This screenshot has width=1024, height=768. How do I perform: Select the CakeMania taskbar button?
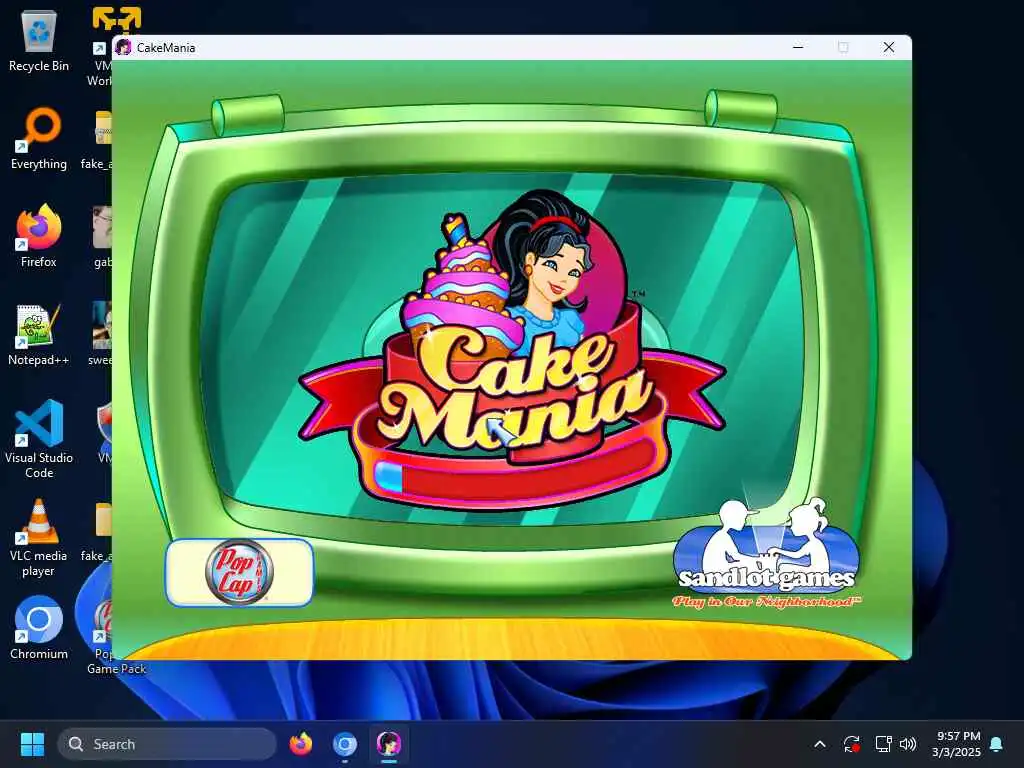click(389, 744)
